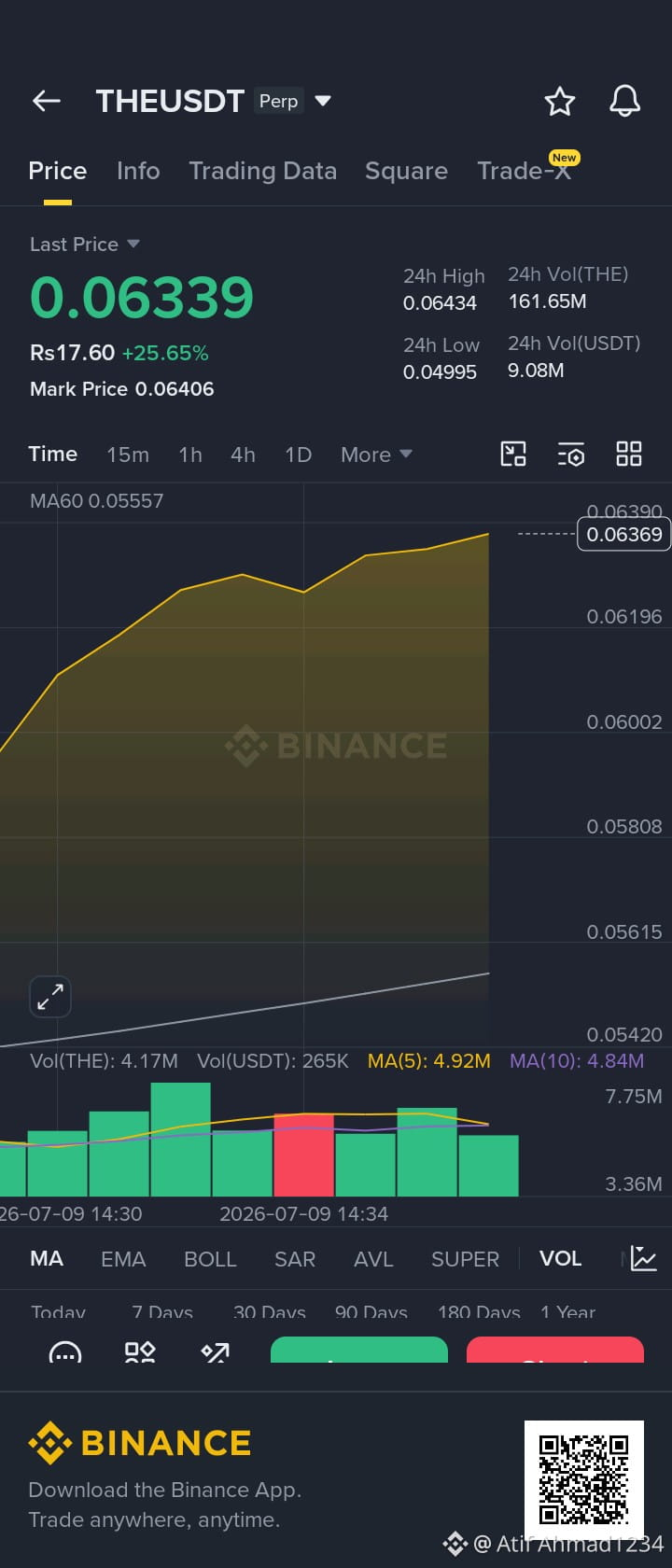Tap the Perp contract type badge
Viewport: 672px width, 1568px height.
coord(278,101)
